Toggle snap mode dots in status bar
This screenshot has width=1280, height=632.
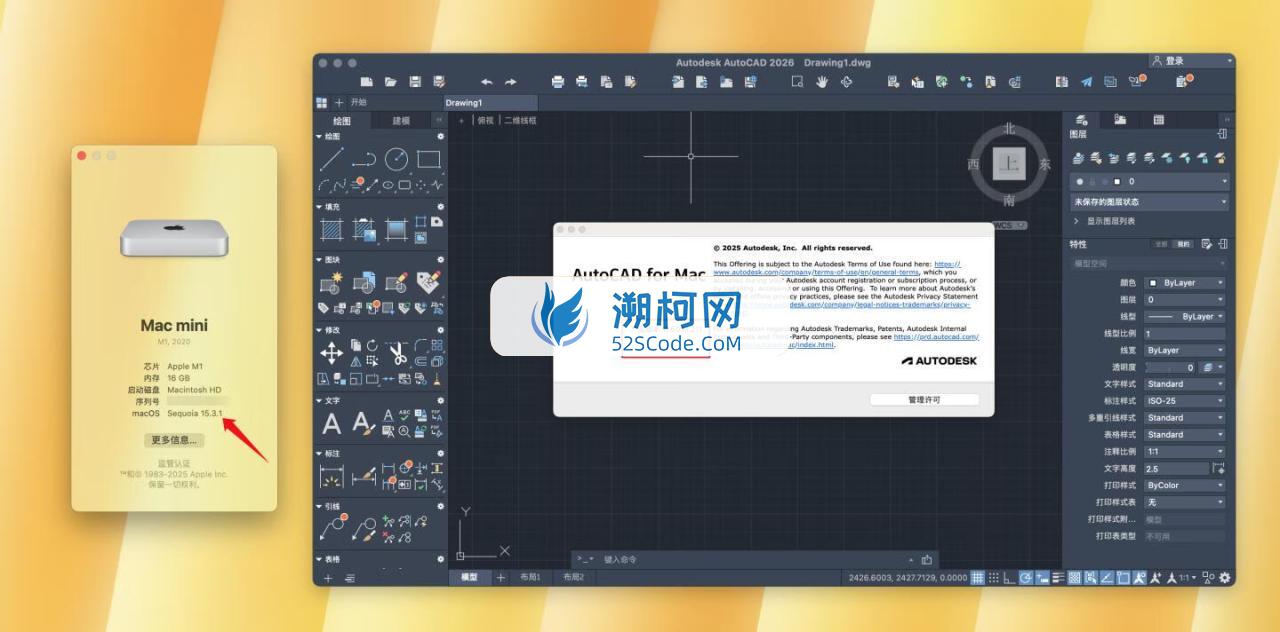coord(993,578)
